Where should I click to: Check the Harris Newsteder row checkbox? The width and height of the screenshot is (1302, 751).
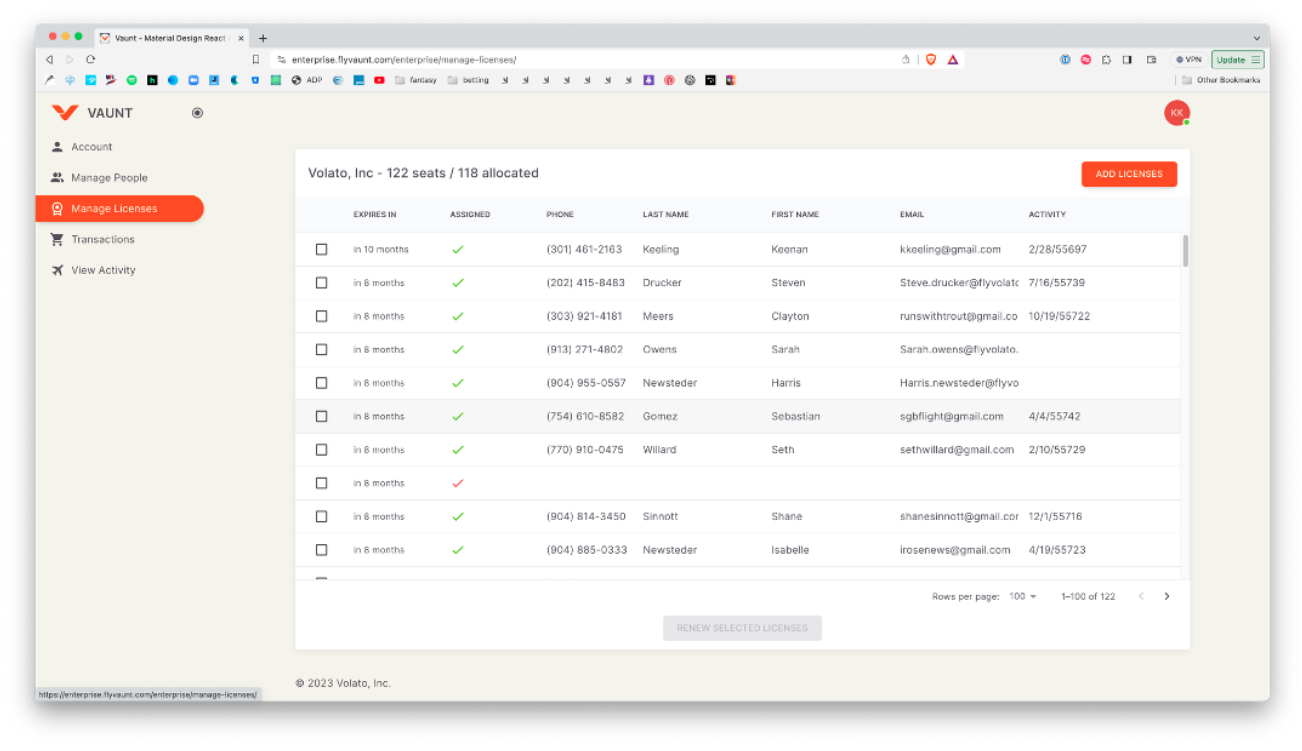[x=321, y=383]
